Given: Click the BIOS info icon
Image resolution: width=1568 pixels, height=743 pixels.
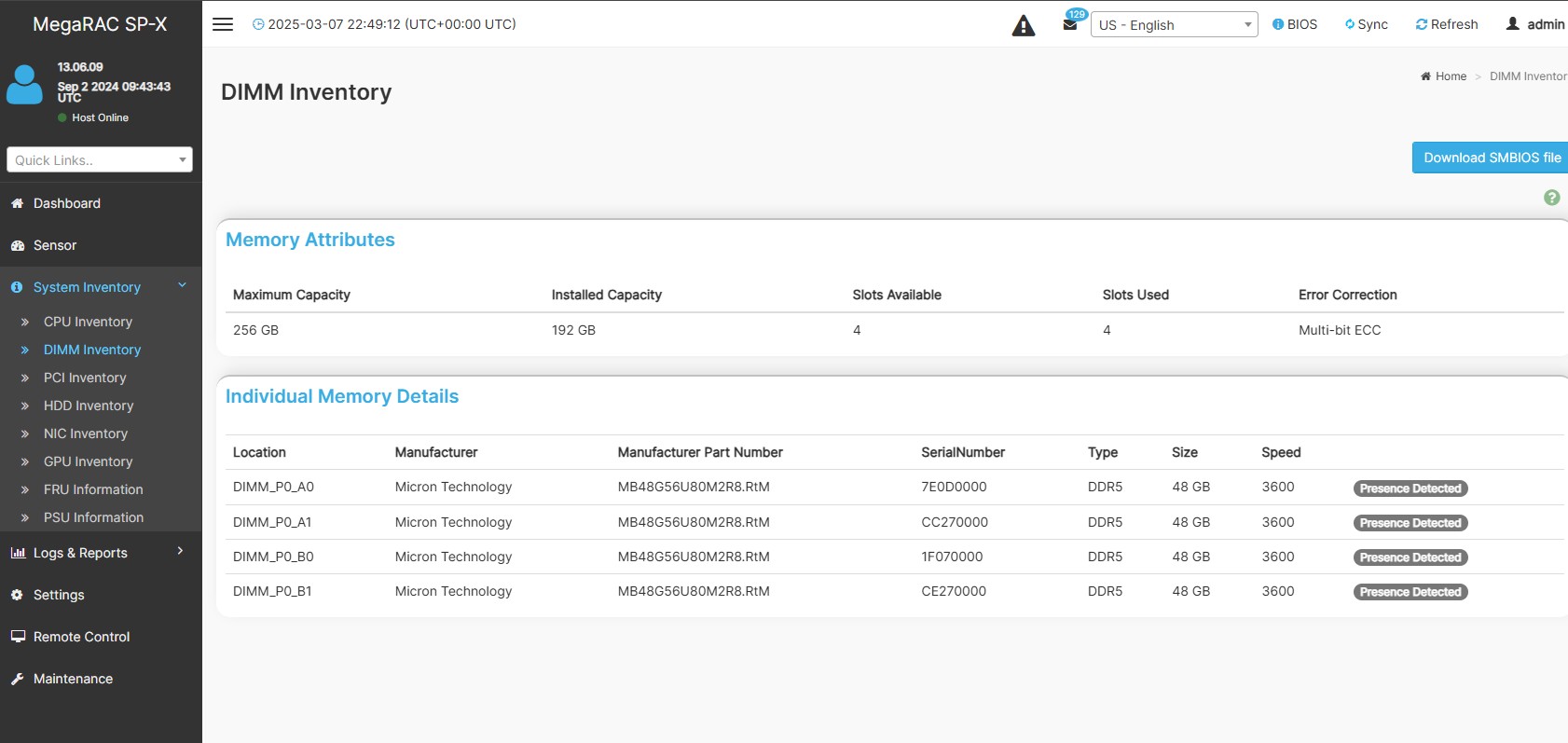Looking at the screenshot, I should click(x=1278, y=24).
